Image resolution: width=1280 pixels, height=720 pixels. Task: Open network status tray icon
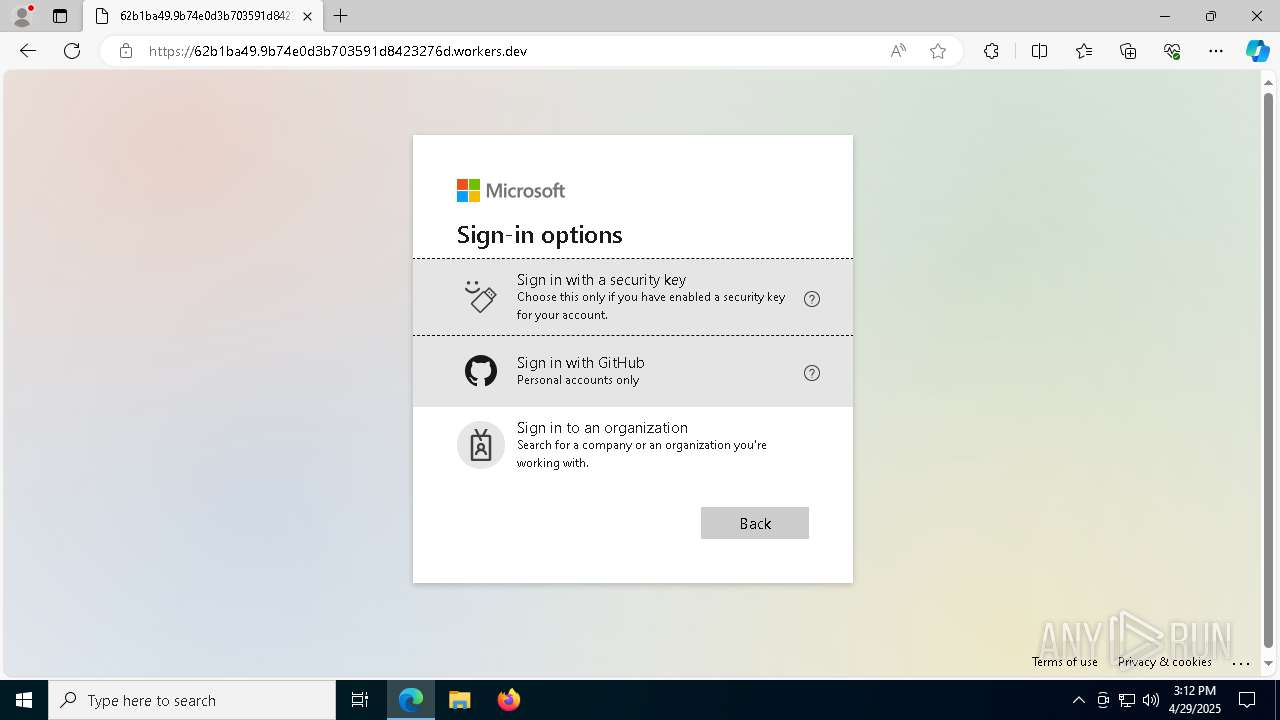point(1127,700)
